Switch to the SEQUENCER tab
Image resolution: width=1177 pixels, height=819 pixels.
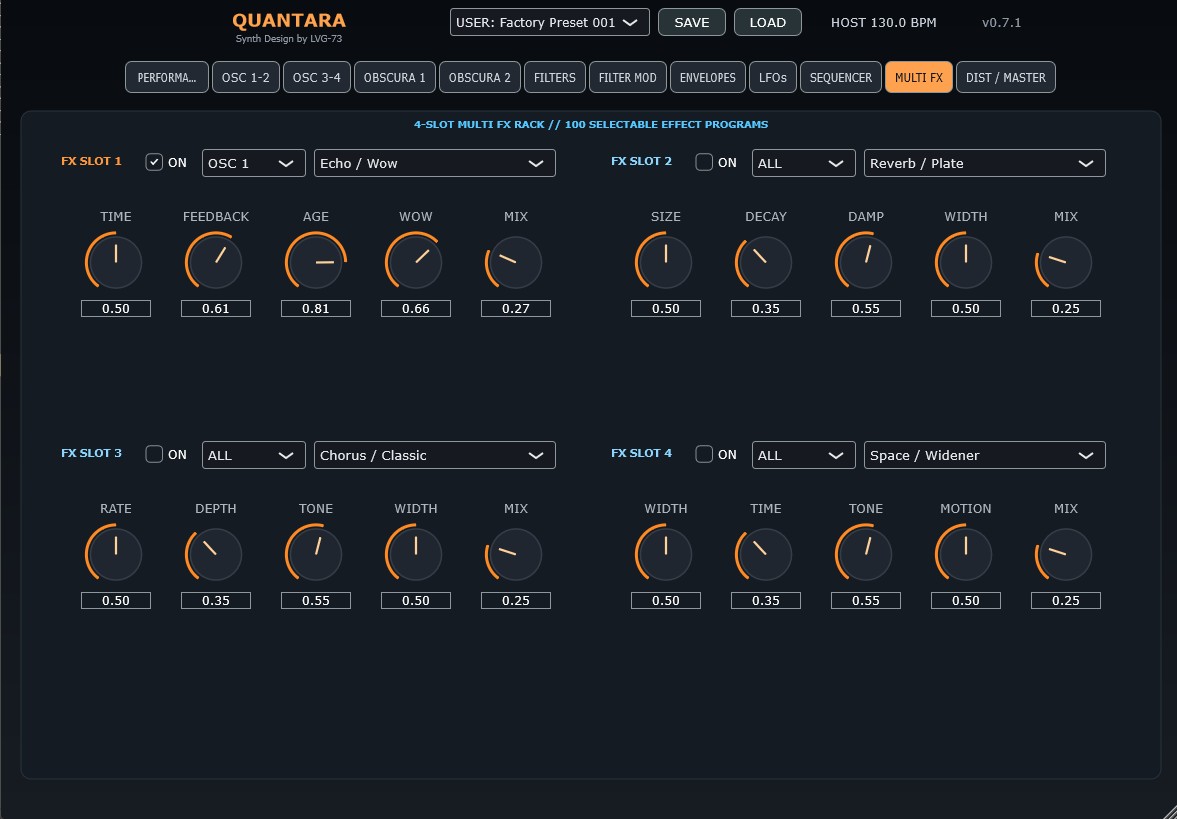point(841,77)
